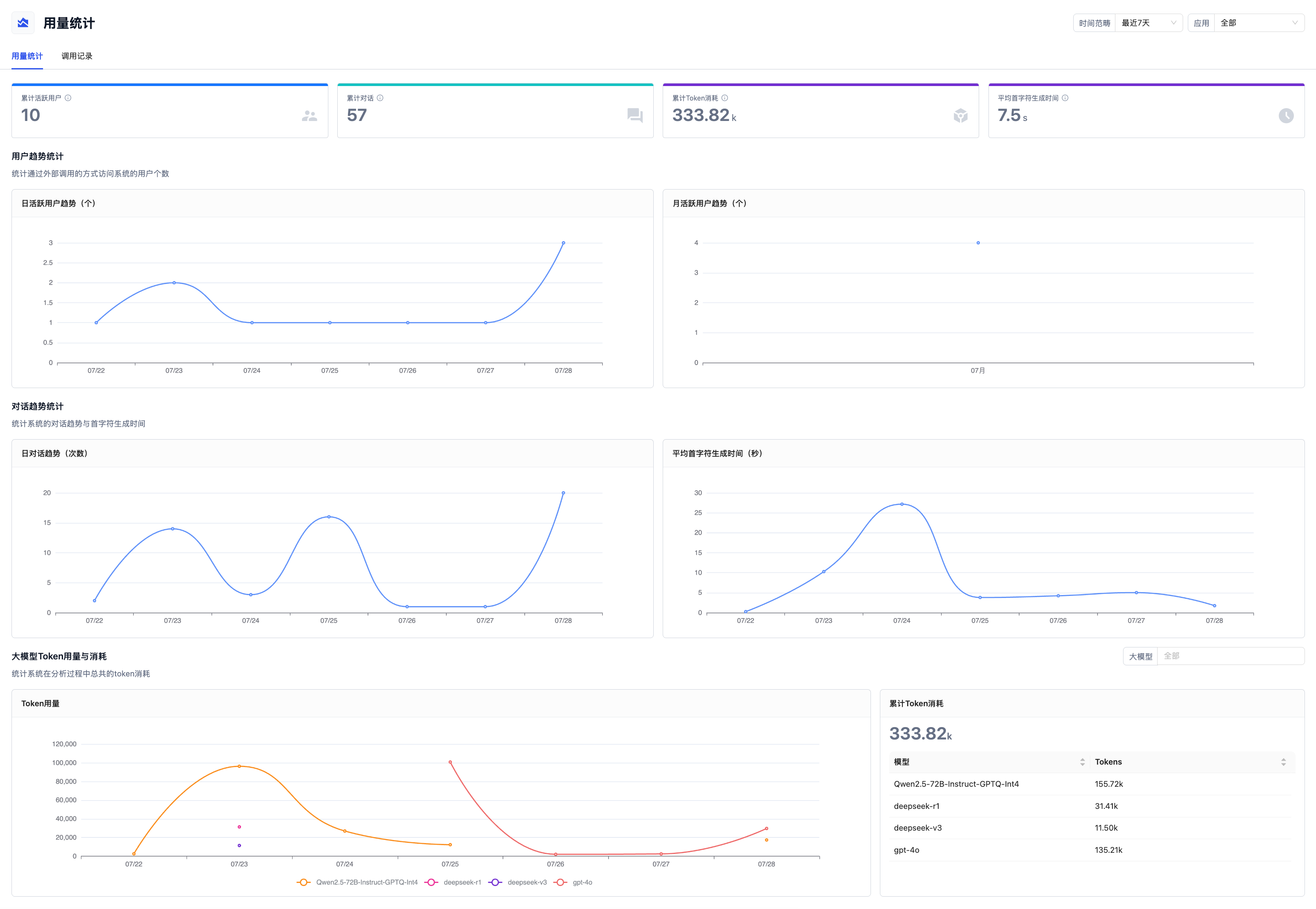
Task: Click the cube icon in Token card
Action: pyautogui.click(x=961, y=115)
